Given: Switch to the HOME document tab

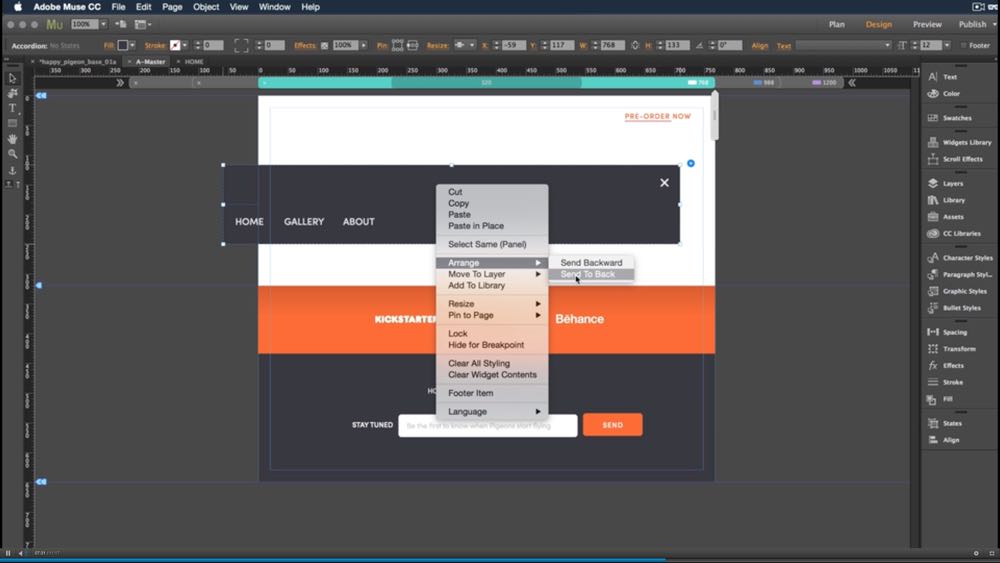Looking at the screenshot, I should point(194,62).
